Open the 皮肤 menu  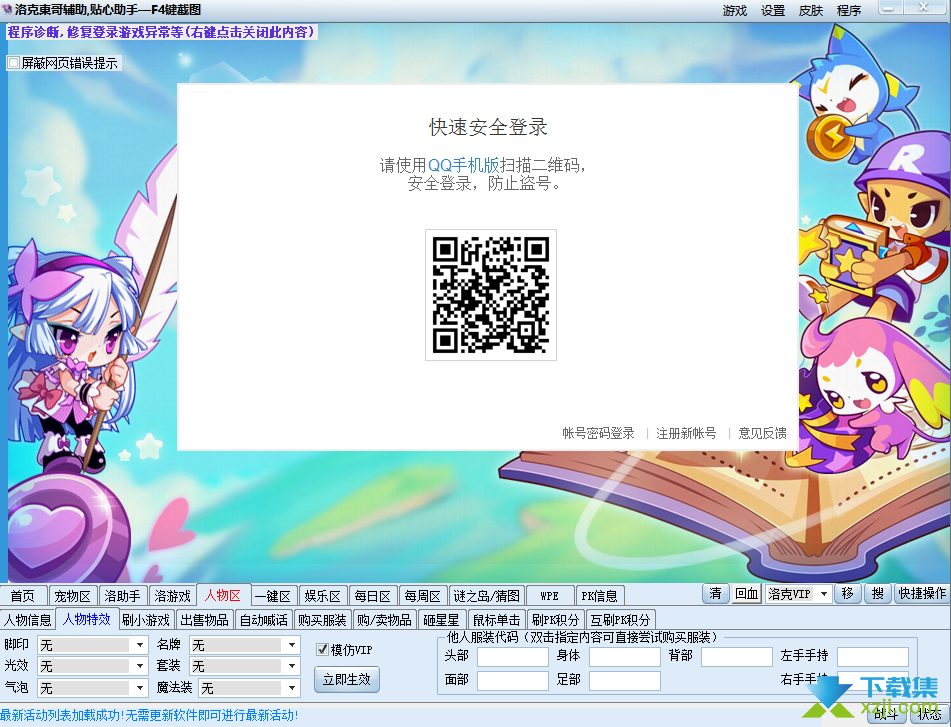(x=811, y=10)
